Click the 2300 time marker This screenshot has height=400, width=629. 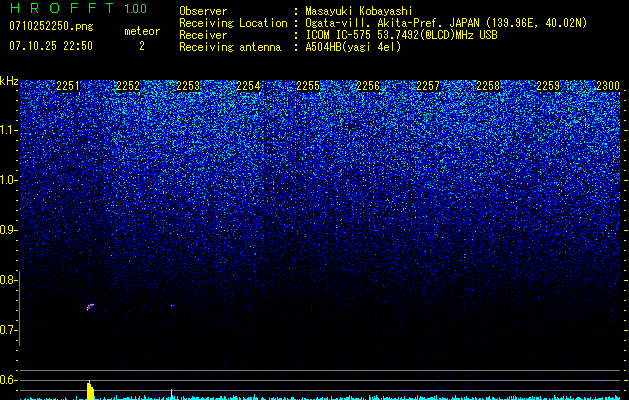click(x=608, y=86)
